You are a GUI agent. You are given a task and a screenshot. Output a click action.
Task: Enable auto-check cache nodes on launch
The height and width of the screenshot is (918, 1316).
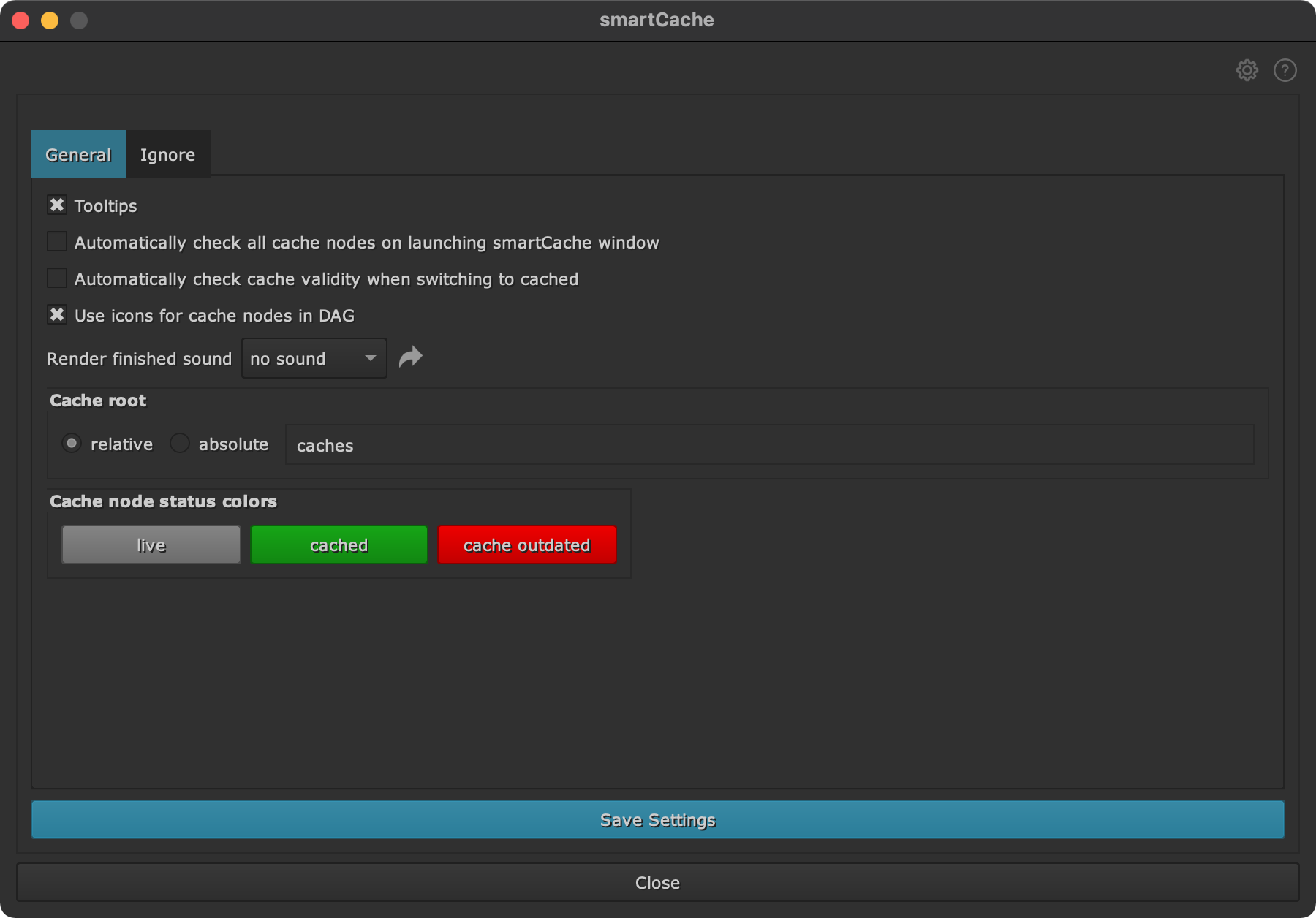tap(57, 242)
